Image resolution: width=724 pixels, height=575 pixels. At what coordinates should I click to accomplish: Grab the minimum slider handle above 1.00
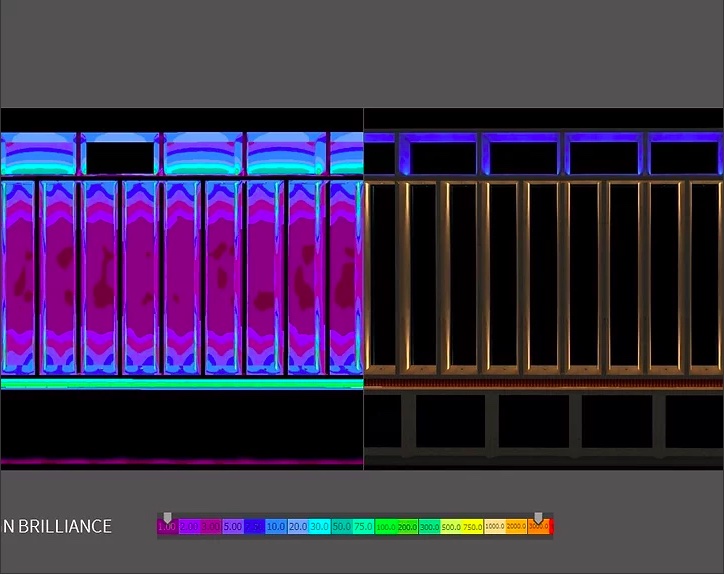click(168, 517)
